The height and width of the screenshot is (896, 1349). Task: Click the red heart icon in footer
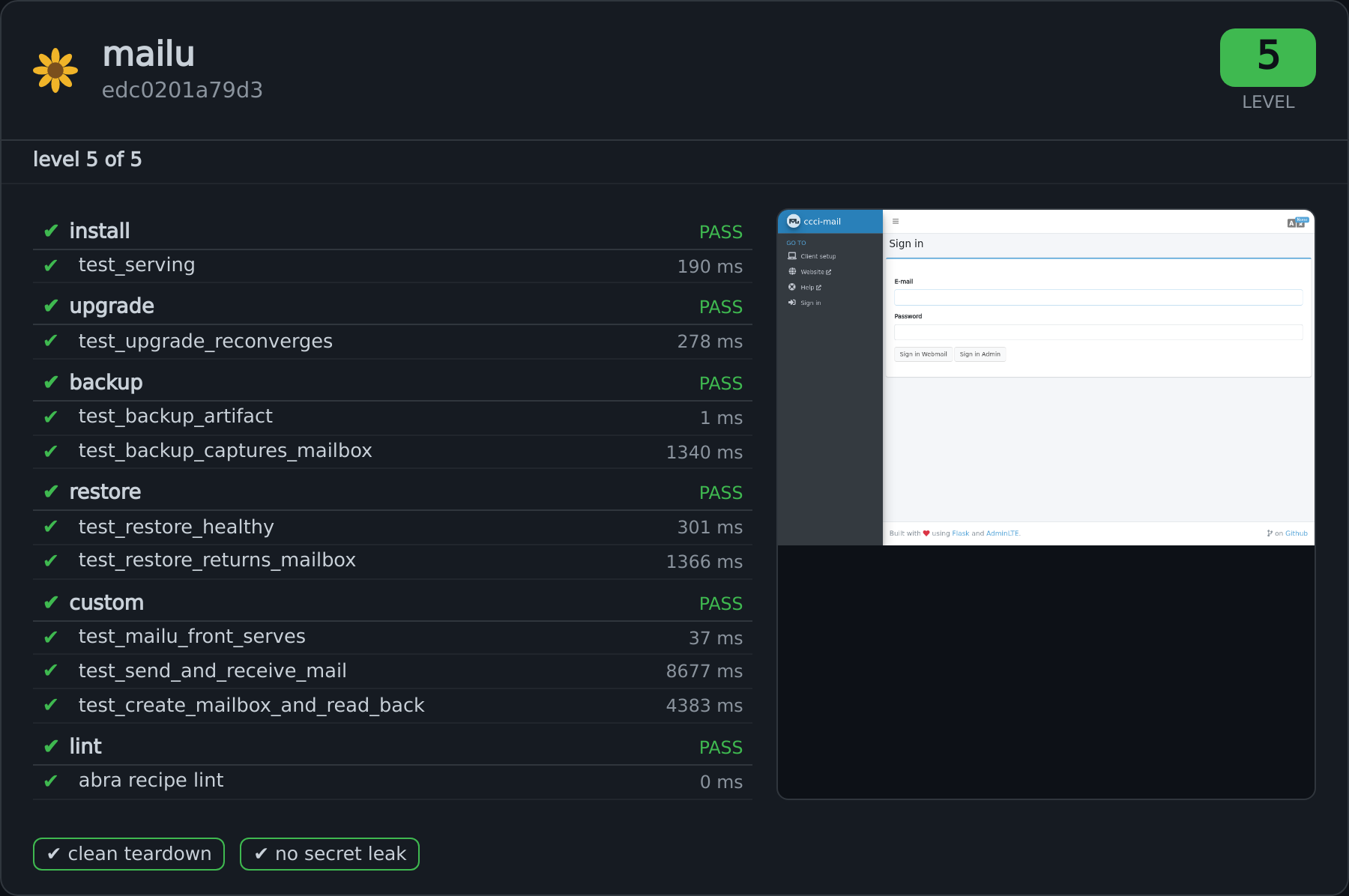926,533
